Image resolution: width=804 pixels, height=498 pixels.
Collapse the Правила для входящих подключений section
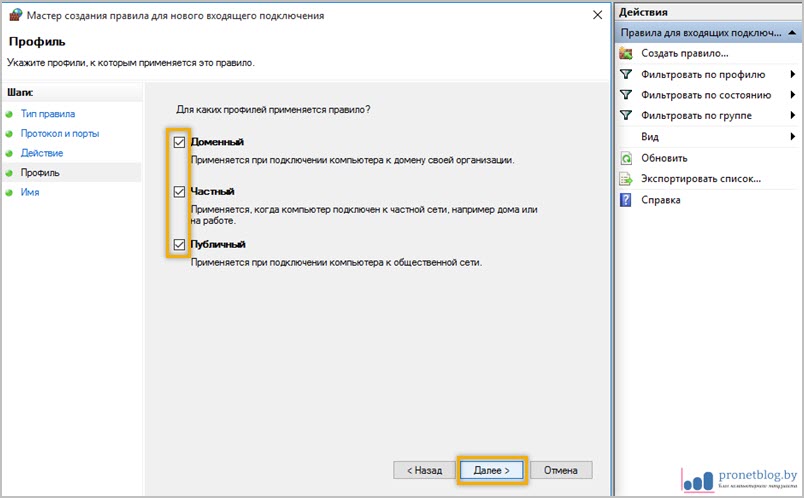click(791, 33)
